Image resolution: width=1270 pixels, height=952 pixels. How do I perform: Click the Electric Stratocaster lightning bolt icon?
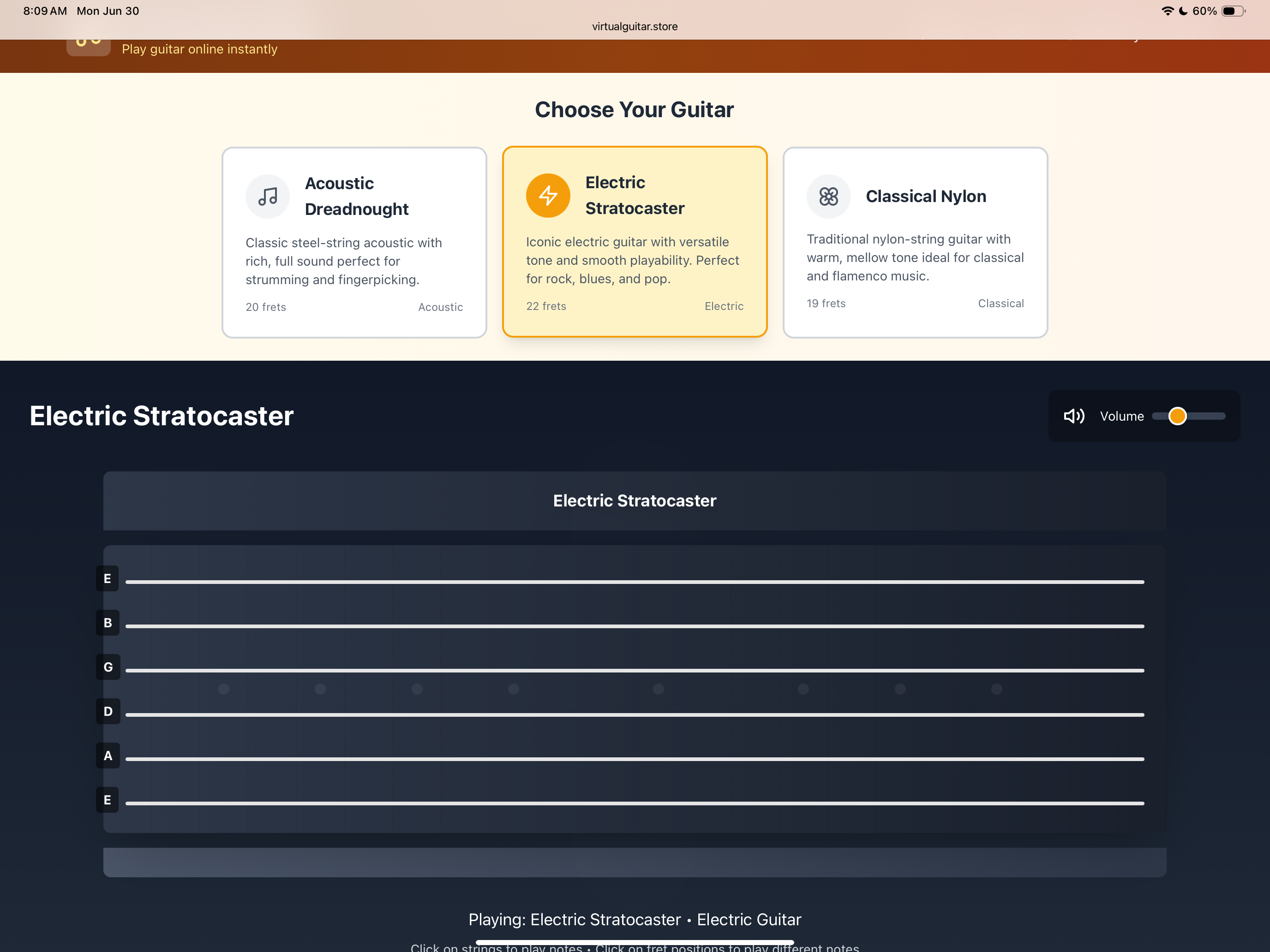tap(548, 196)
